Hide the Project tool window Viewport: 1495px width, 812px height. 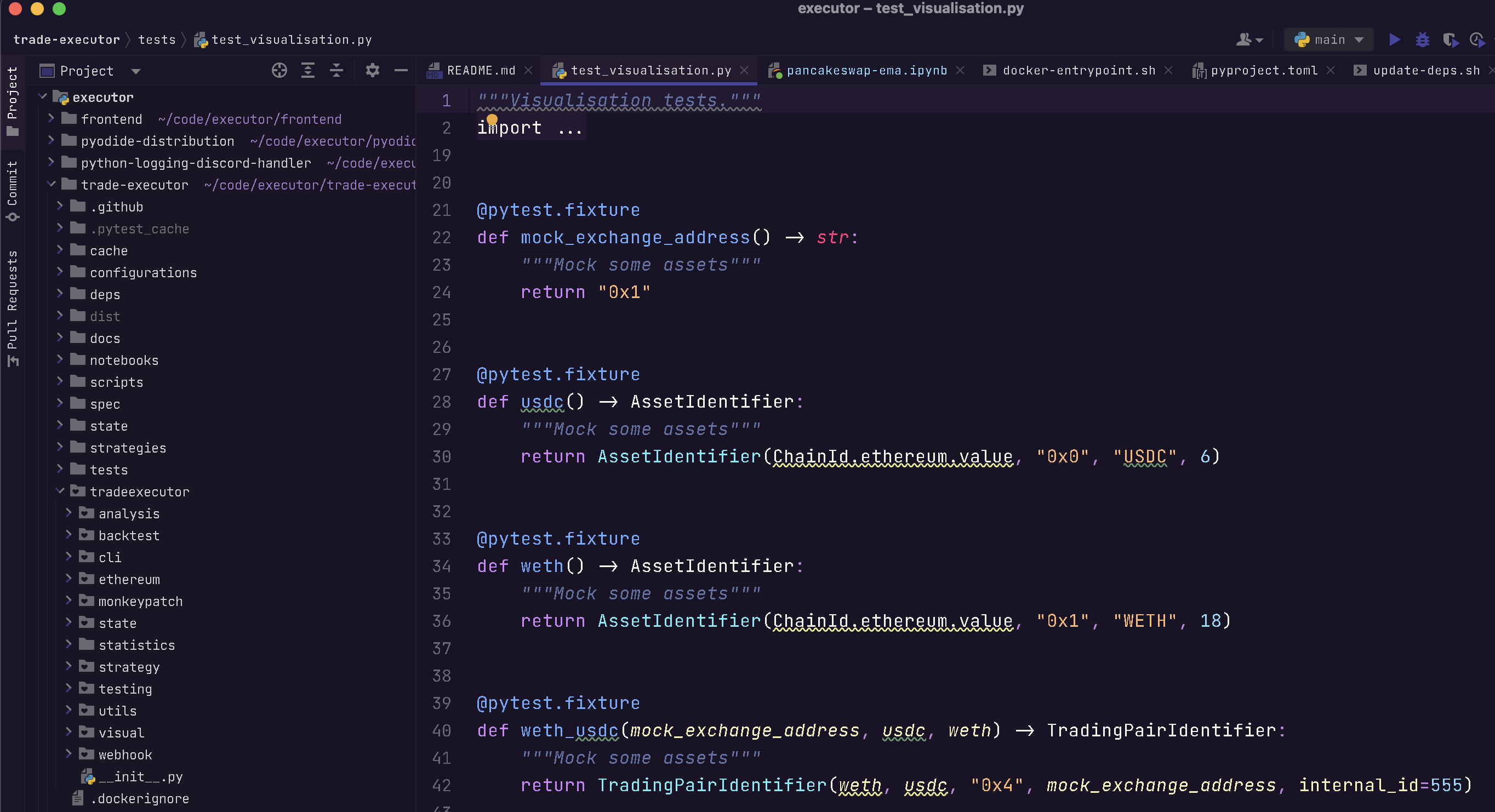tap(401, 70)
